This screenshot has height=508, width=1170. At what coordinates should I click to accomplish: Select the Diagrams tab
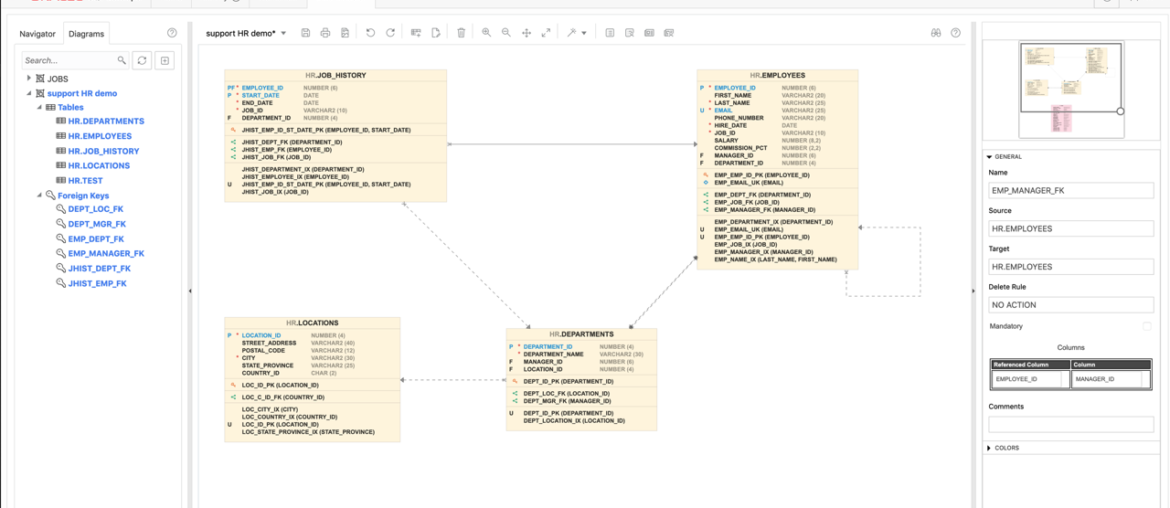coord(86,34)
